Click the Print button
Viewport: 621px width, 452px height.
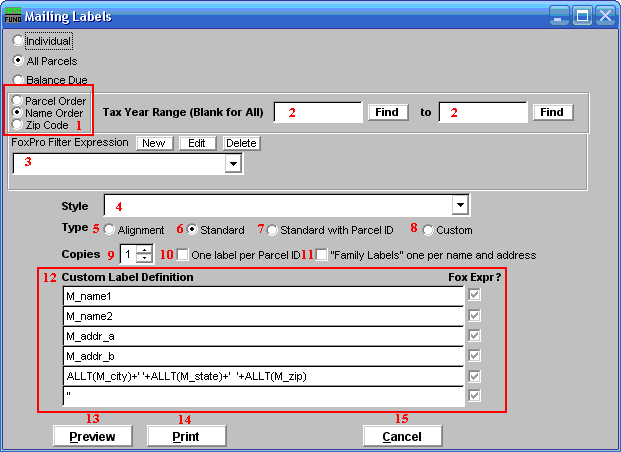coord(186,436)
